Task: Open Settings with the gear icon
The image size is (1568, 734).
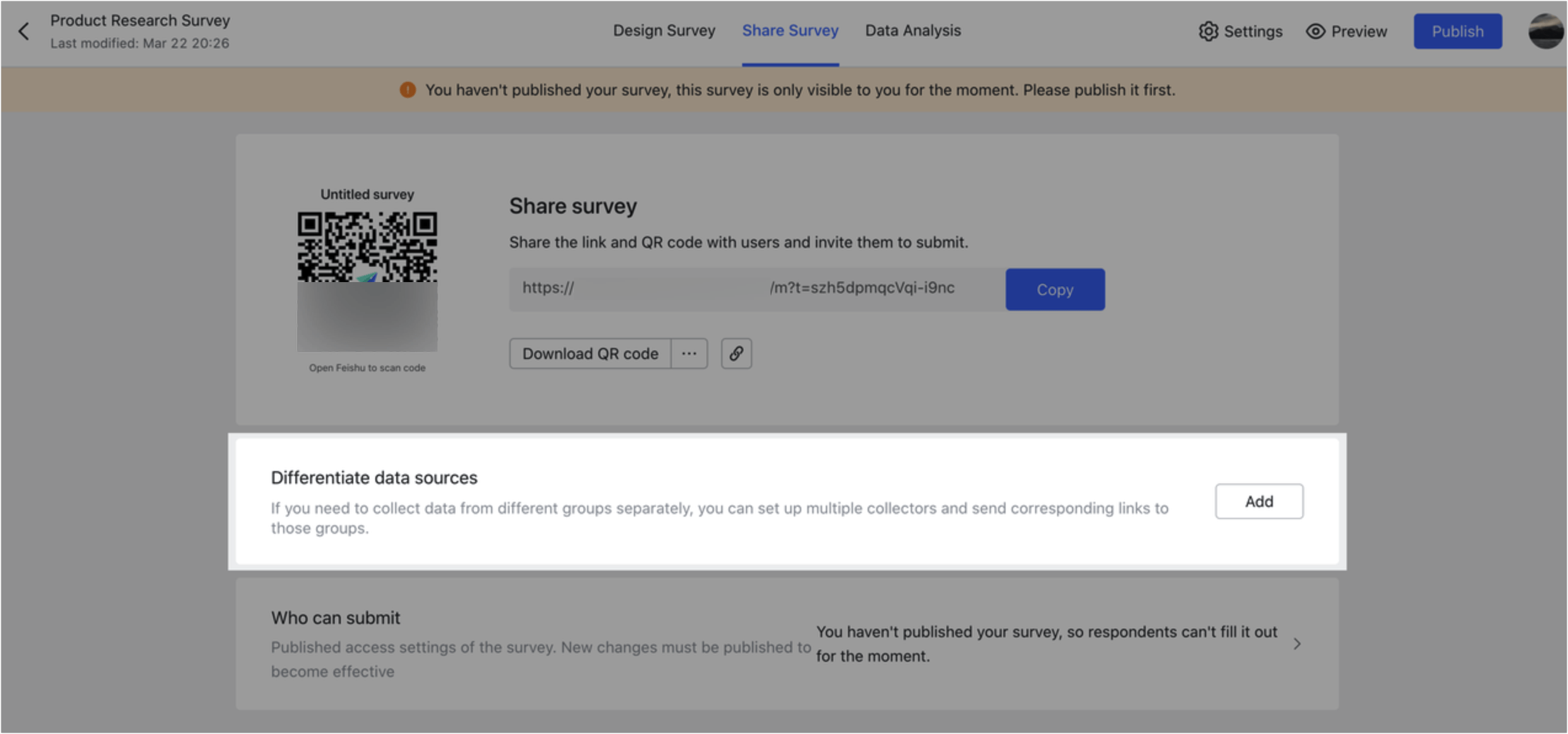Action: coord(1208,31)
